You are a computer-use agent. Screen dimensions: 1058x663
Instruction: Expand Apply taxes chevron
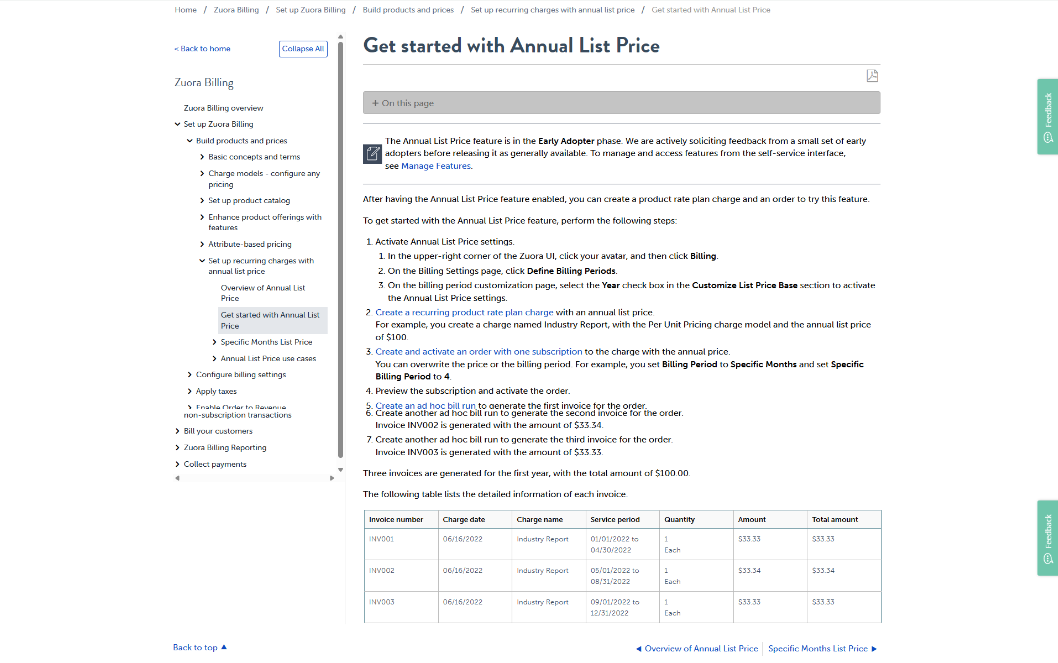click(x=190, y=391)
